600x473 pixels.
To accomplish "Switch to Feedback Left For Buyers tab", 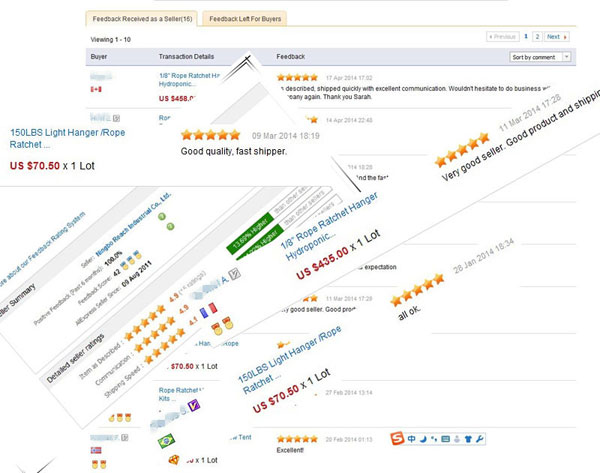I will click(245, 19).
